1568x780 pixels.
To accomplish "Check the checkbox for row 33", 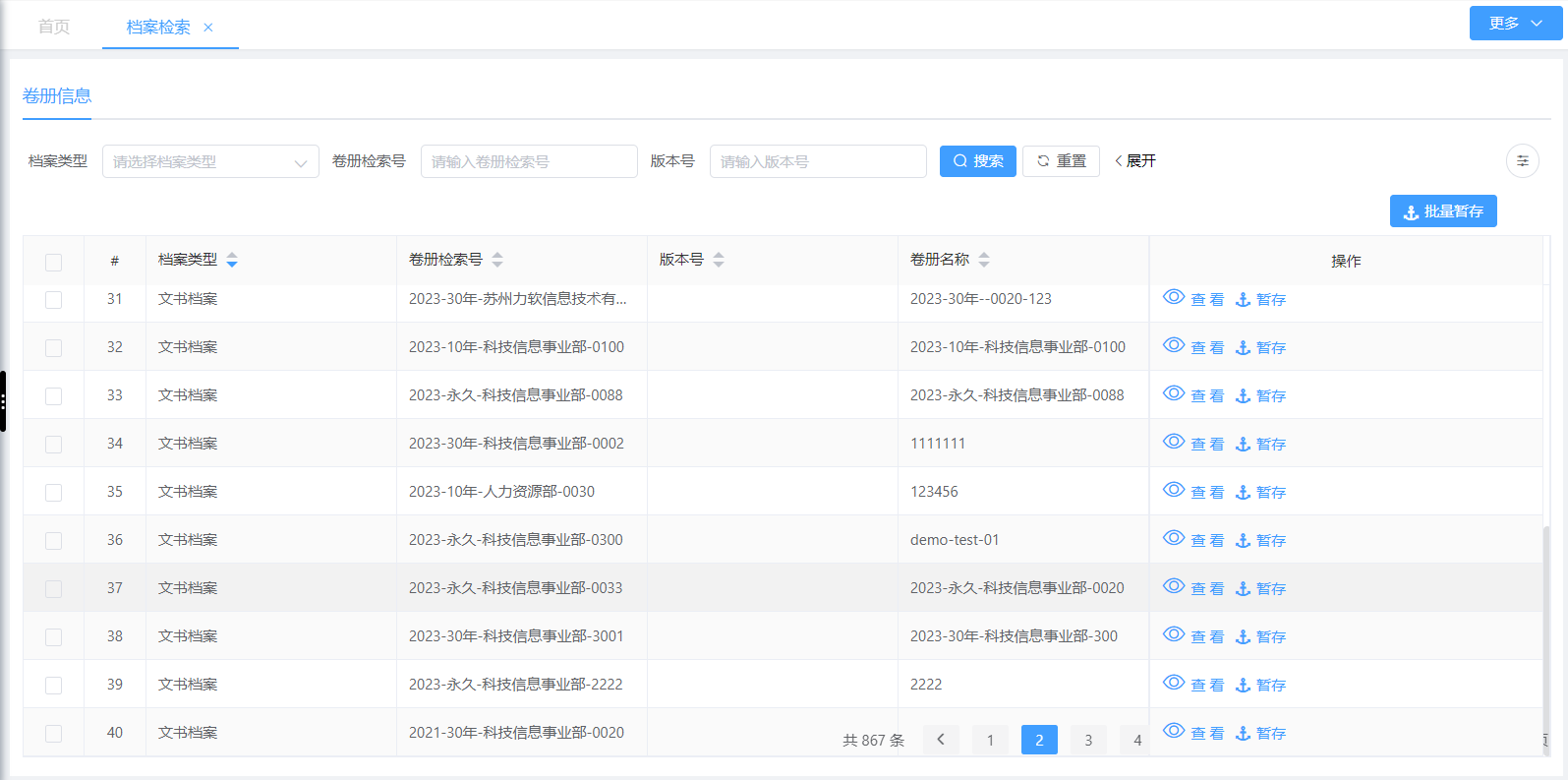I will pyautogui.click(x=53, y=395).
